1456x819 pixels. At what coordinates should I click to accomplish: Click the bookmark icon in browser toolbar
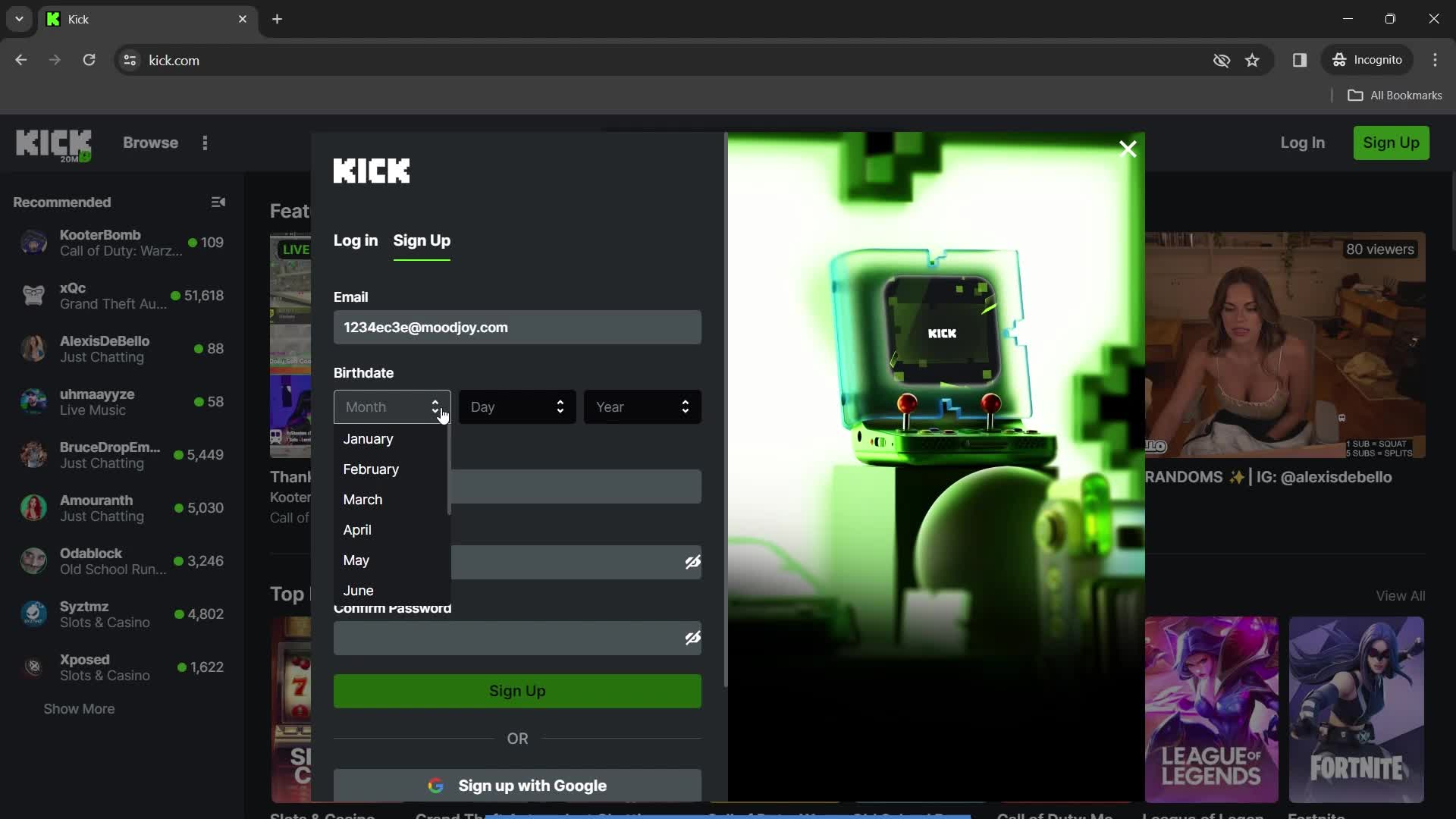coord(1251,60)
